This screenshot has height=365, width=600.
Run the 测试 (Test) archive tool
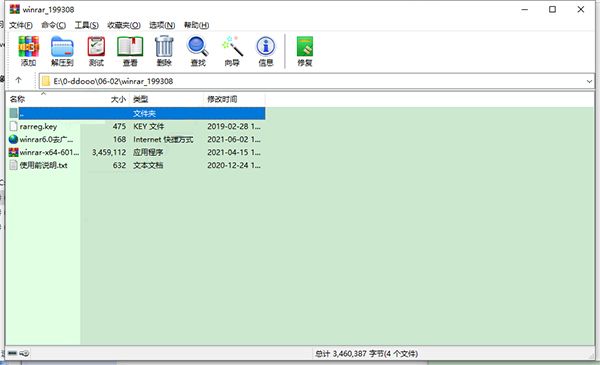pyautogui.click(x=96, y=51)
